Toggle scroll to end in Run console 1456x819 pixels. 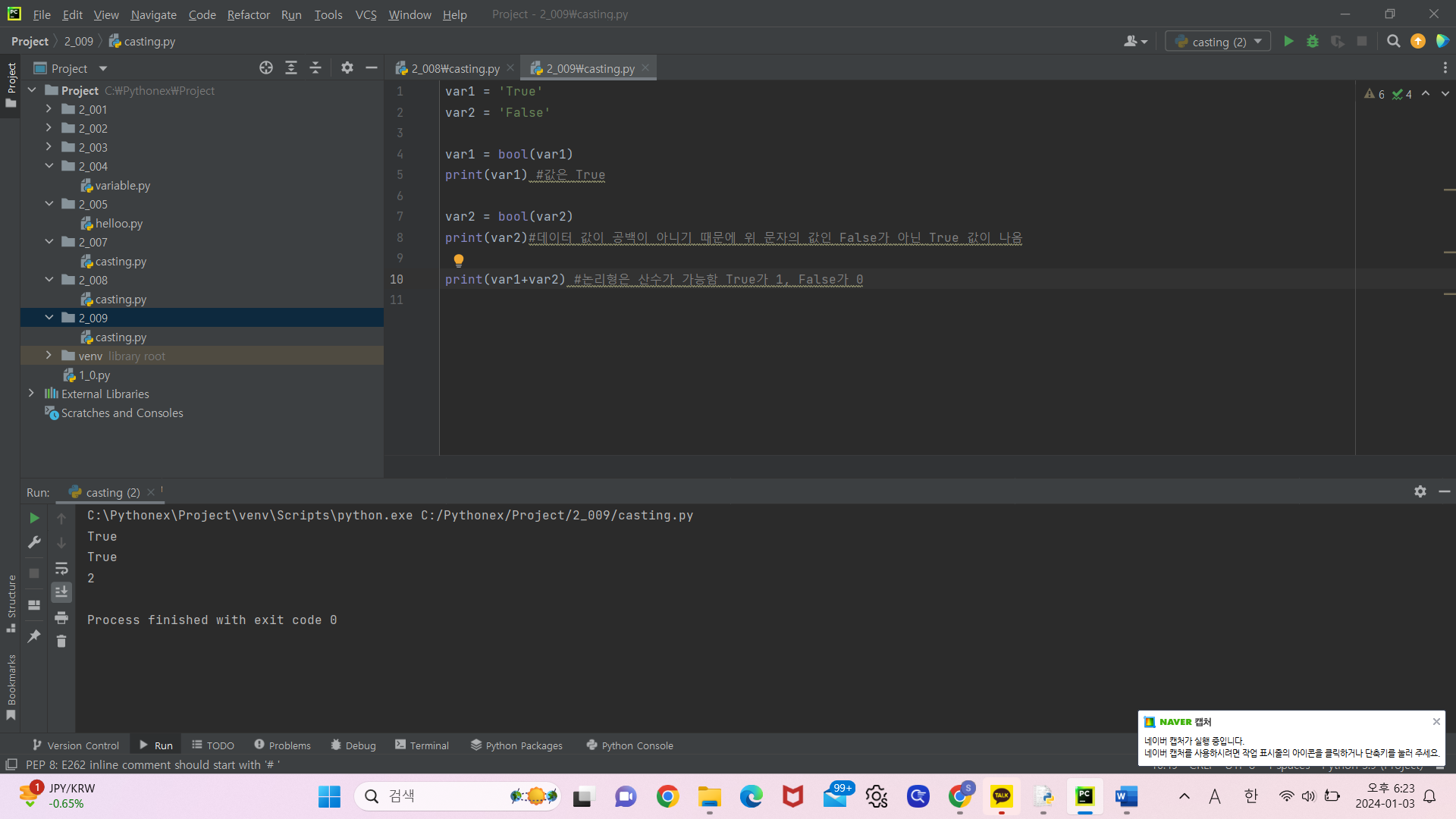[x=61, y=592]
